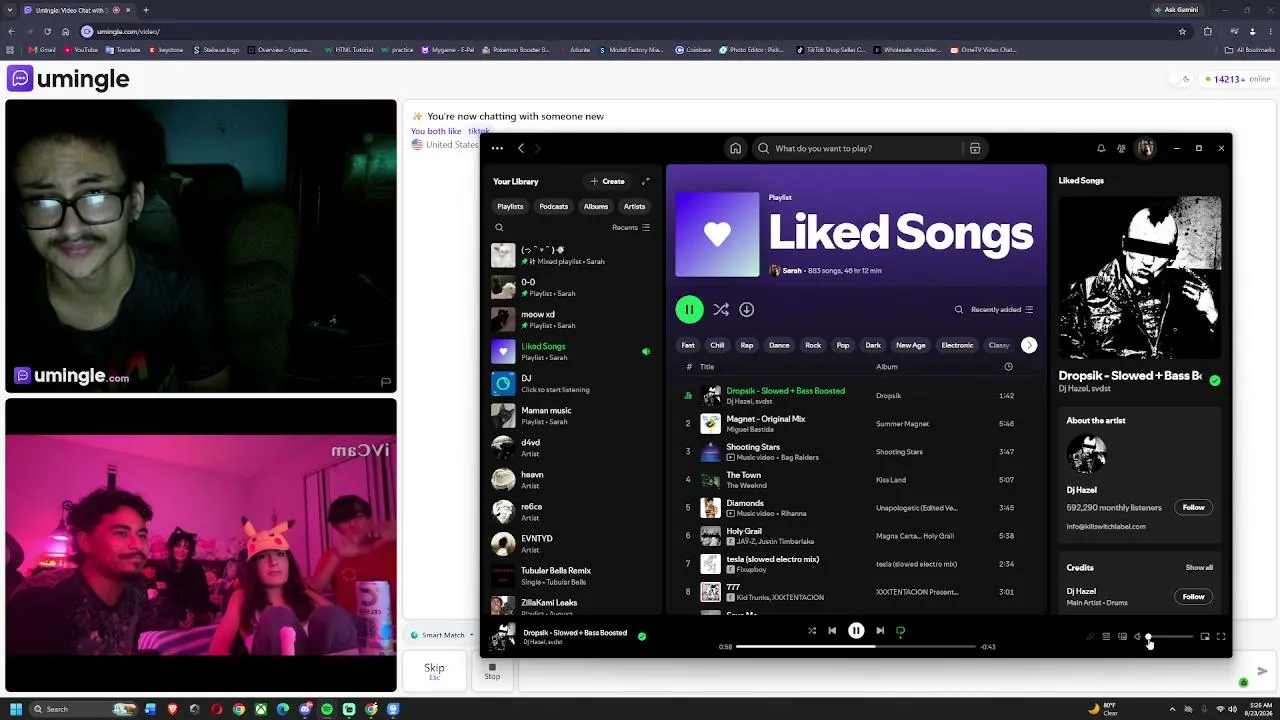Open Connect to a device
The image size is (1280, 720).
pyautogui.click(x=1122, y=637)
